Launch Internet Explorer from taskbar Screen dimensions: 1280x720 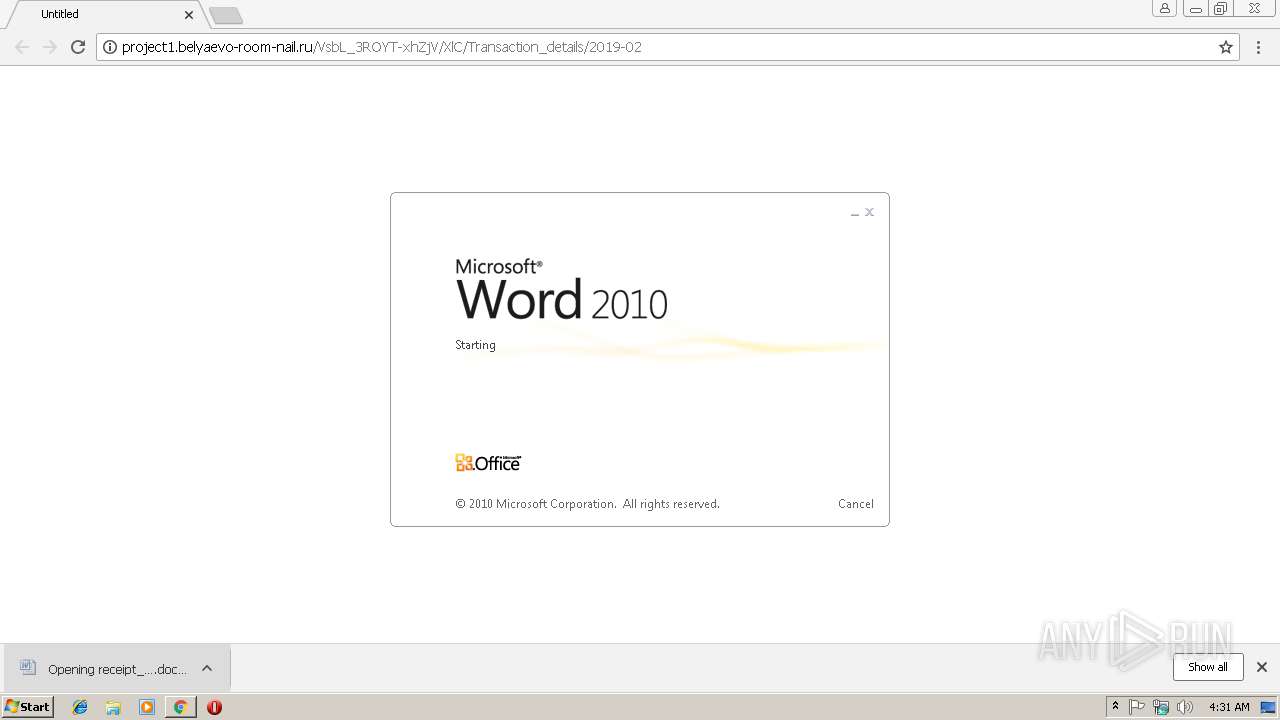click(x=80, y=707)
